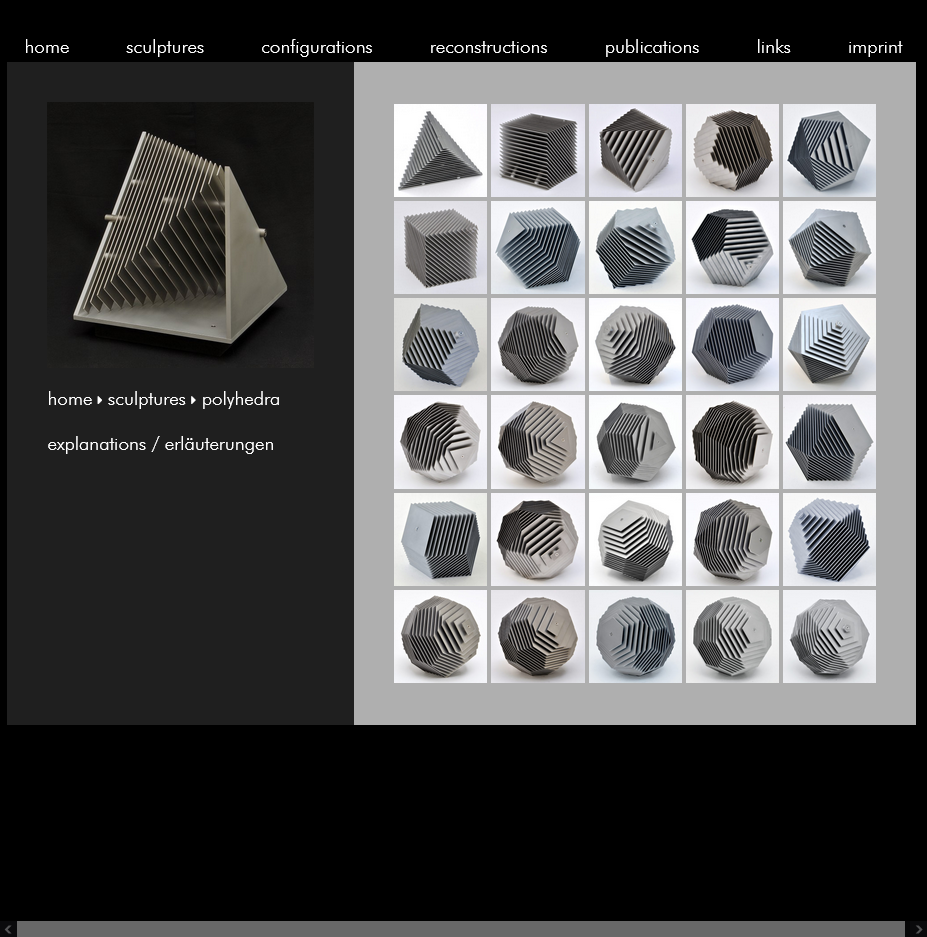927x937 pixels.
Task: Open bottom-row first thumbnail polyhedron
Action: click(440, 636)
